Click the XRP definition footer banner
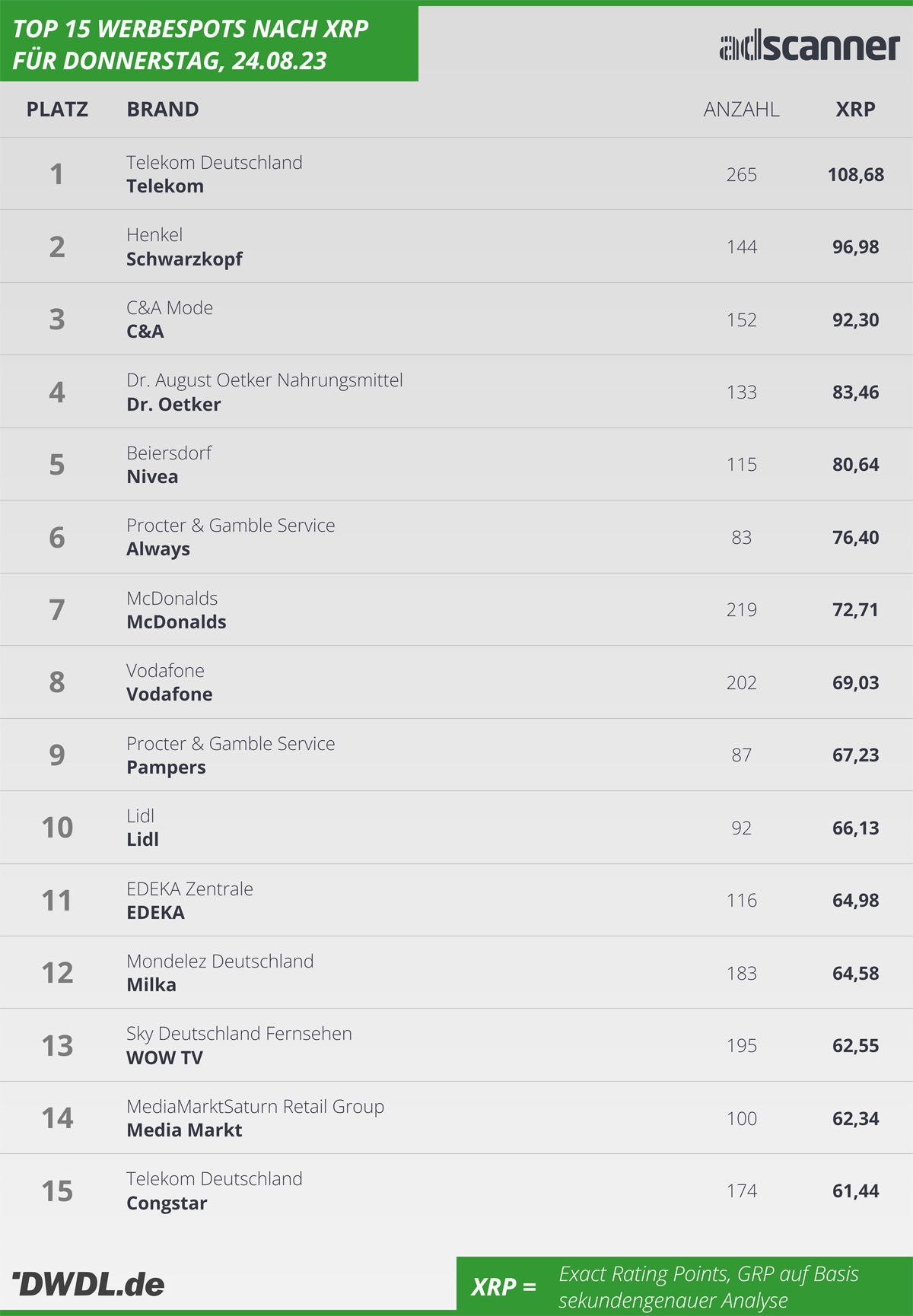Viewport: 913px width, 1316px height. pos(685,1286)
